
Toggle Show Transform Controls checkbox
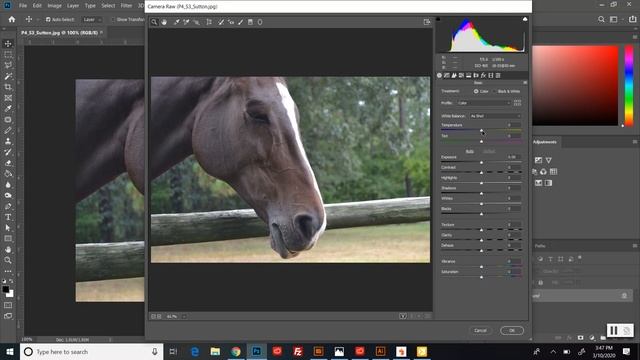point(113,19)
